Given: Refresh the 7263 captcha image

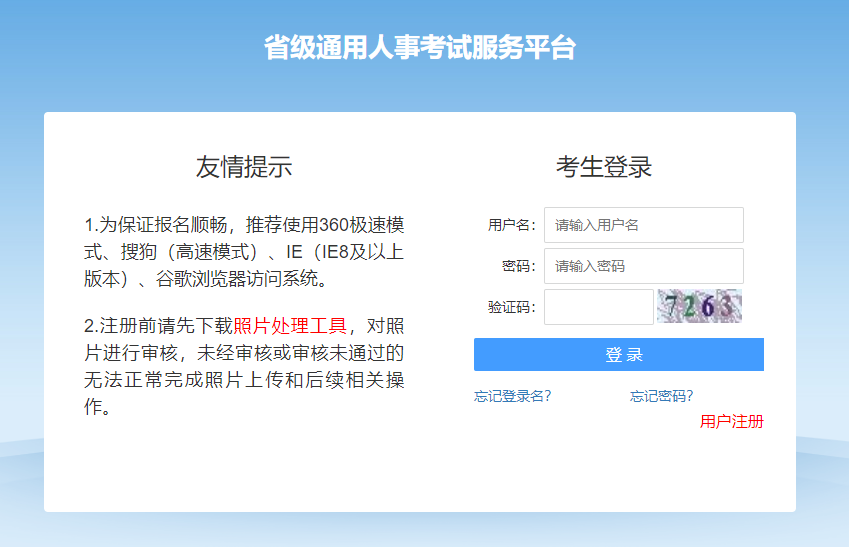Looking at the screenshot, I should pyautogui.click(x=700, y=306).
